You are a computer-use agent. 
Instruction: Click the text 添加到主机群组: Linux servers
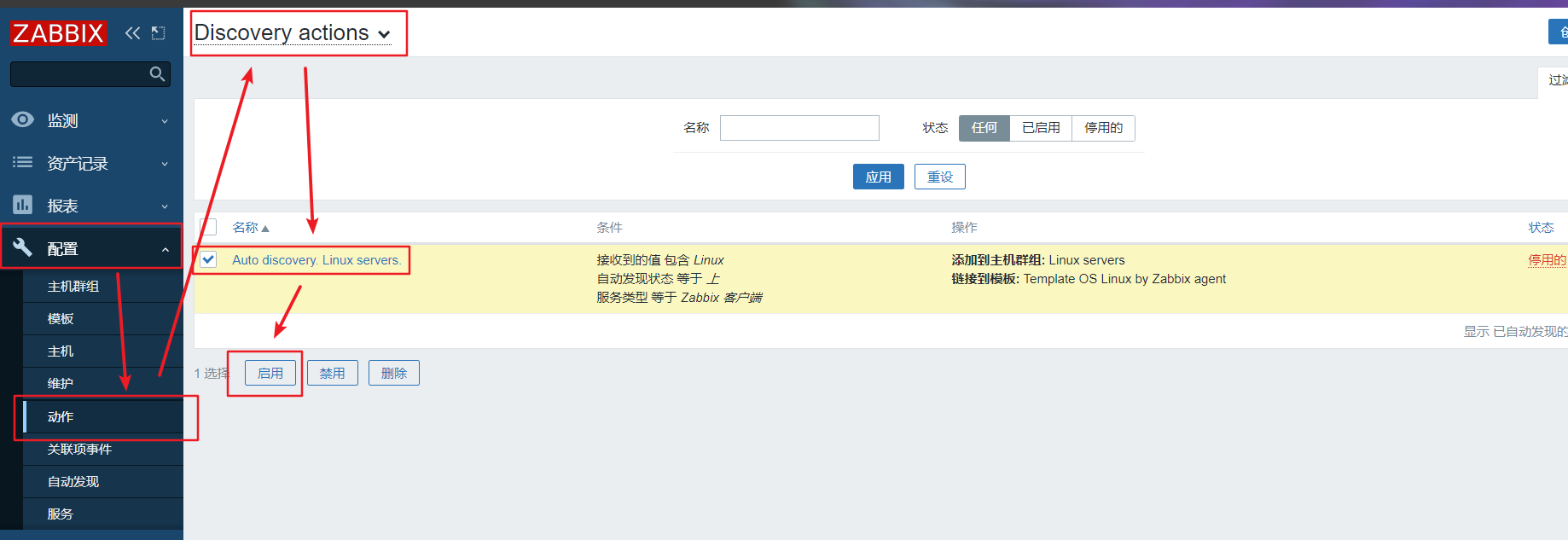[x=1038, y=260]
